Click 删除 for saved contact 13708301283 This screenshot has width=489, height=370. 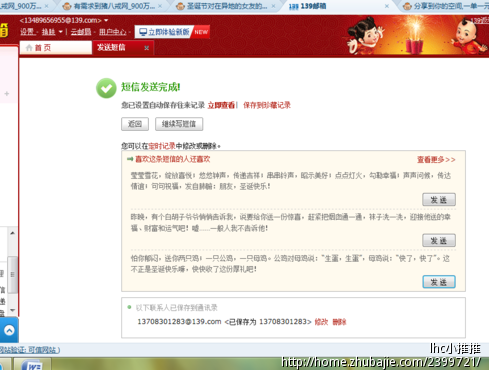tap(339, 322)
